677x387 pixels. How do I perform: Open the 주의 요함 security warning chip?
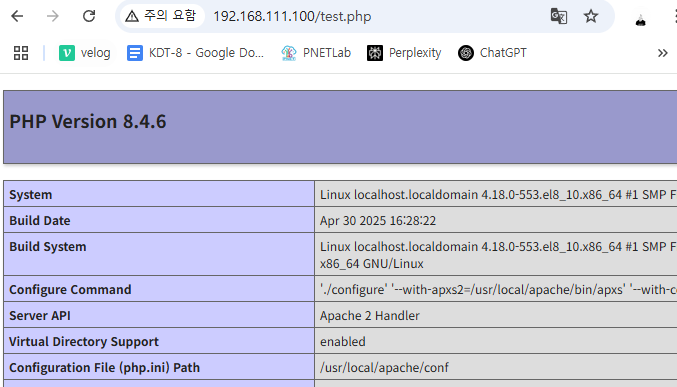coord(161,16)
